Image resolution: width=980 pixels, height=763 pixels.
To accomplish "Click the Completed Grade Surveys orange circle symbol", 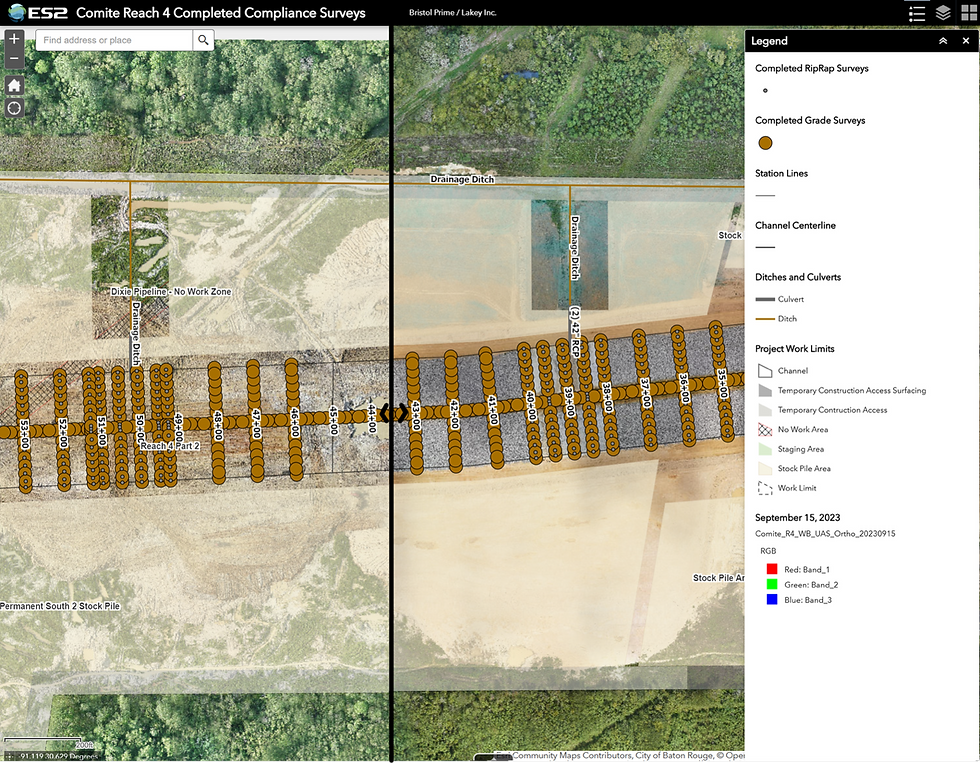I will [x=765, y=143].
